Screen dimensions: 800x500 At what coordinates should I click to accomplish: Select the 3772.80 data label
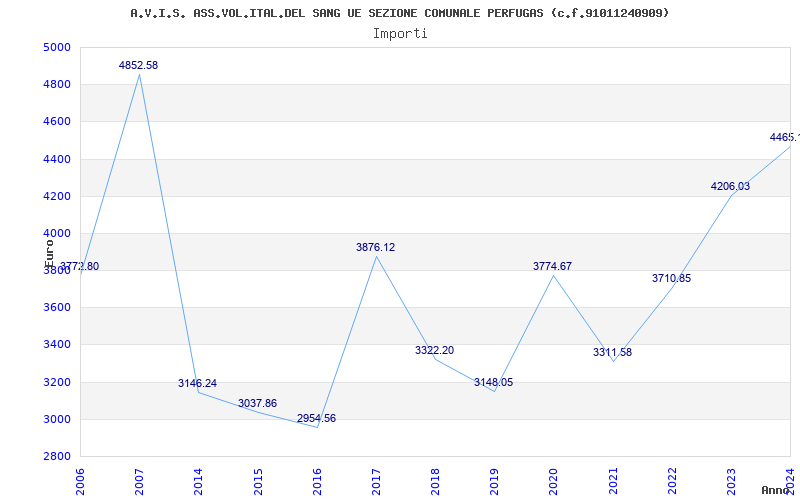(80, 266)
